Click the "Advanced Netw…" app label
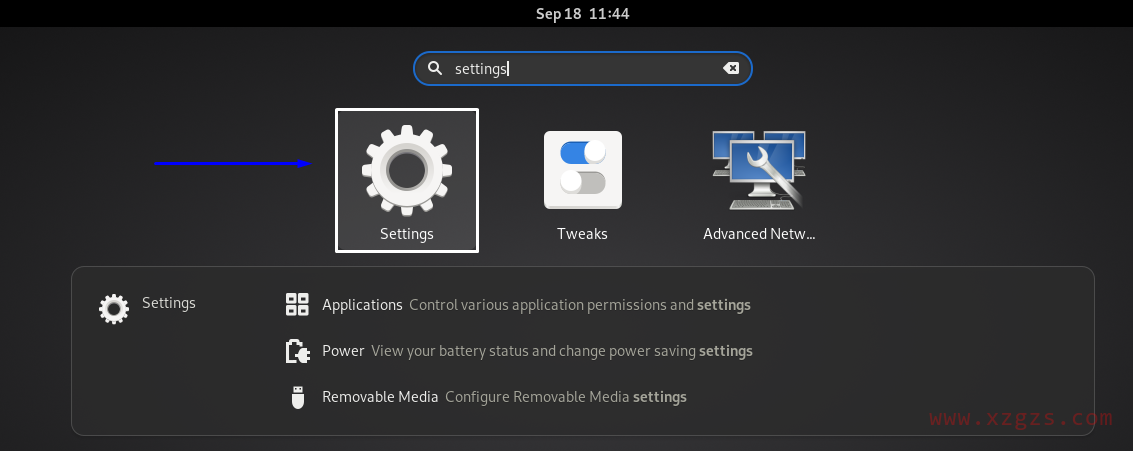The height and width of the screenshot is (451, 1133). (759, 234)
